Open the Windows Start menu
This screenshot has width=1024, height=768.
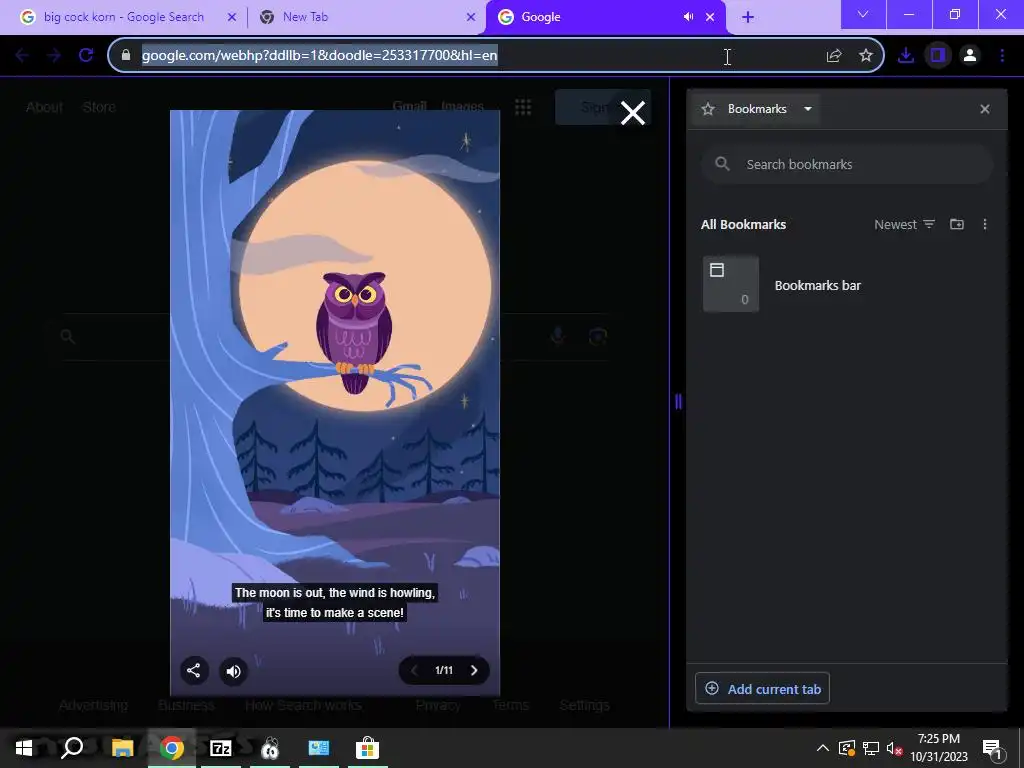click(x=24, y=748)
